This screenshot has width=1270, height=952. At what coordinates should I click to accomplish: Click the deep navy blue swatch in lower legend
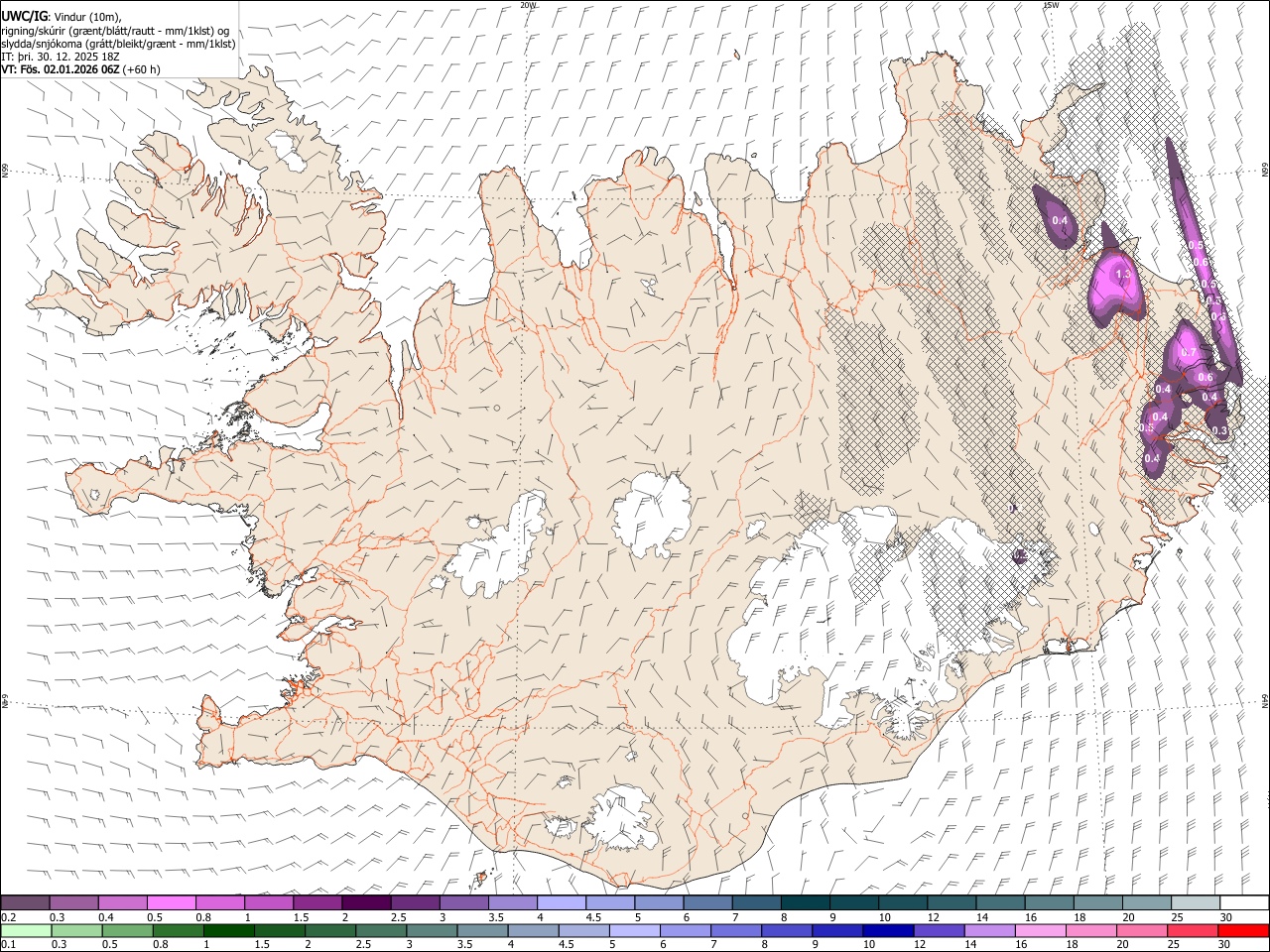click(x=886, y=930)
